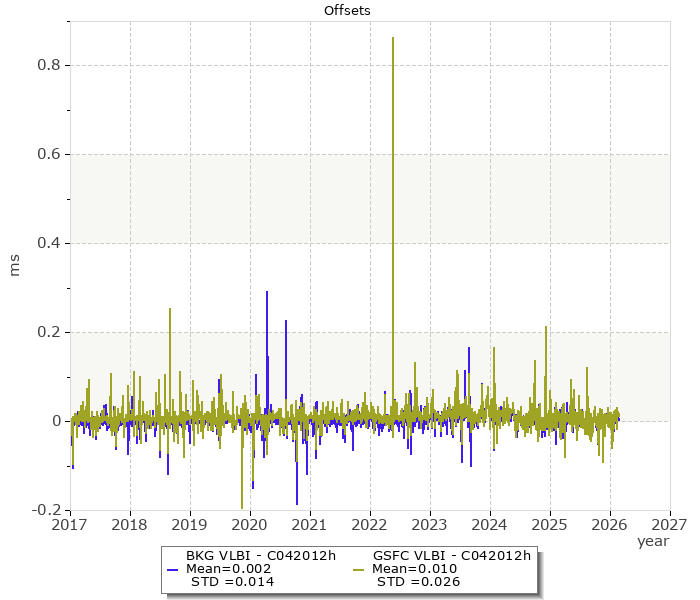Click the top of the tallest 2022 olive spike
The height and width of the screenshot is (600, 700).
[393, 38]
